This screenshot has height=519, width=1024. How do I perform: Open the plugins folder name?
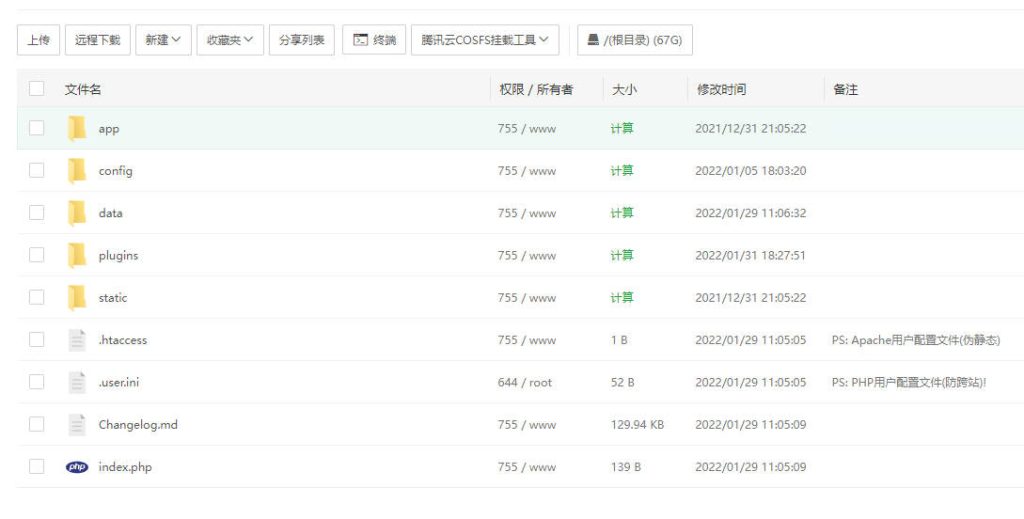point(118,256)
